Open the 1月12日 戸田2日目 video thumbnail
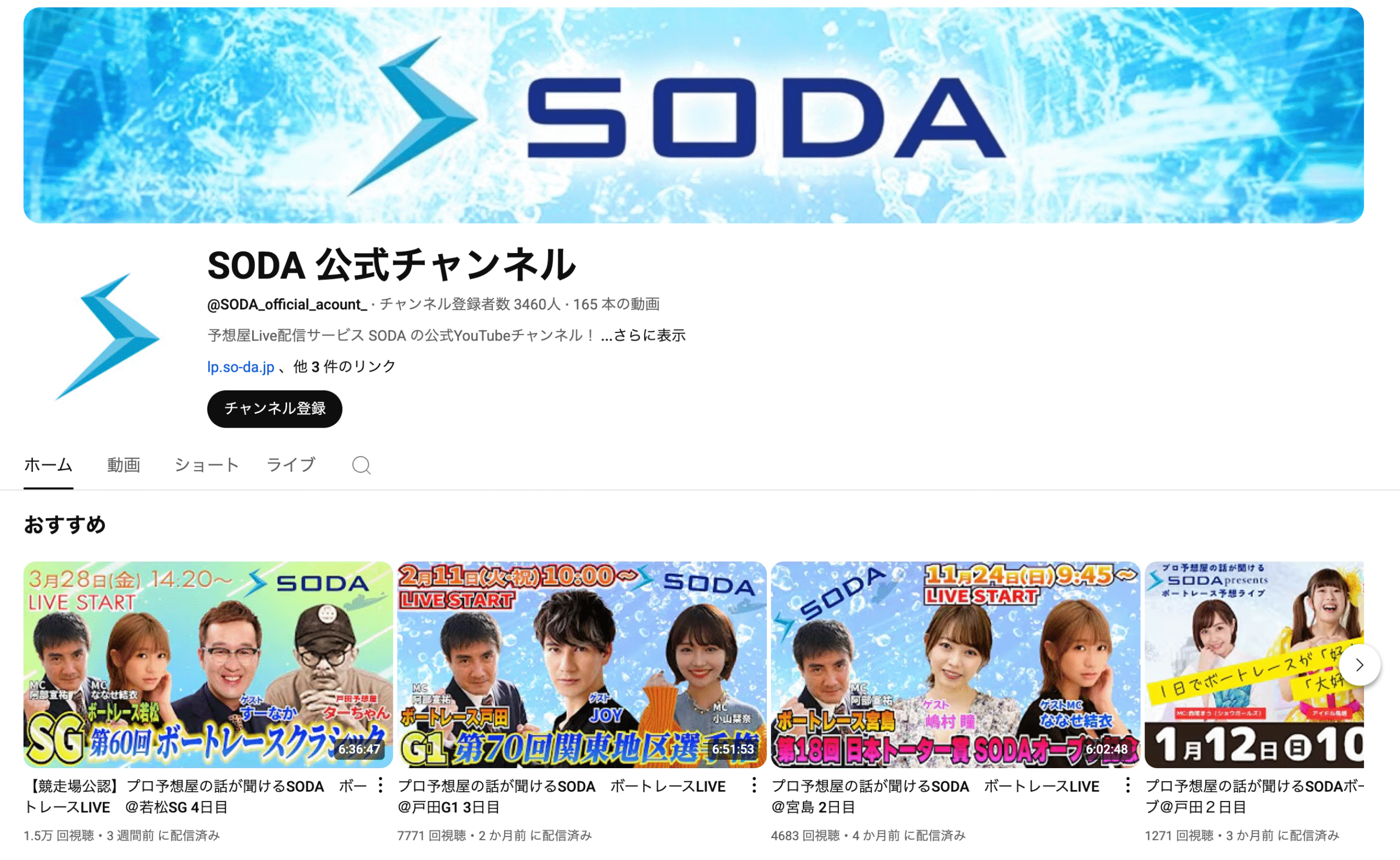The width and height of the screenshot is (1400, 860). pyautogui.click(x=1254, y=664)
